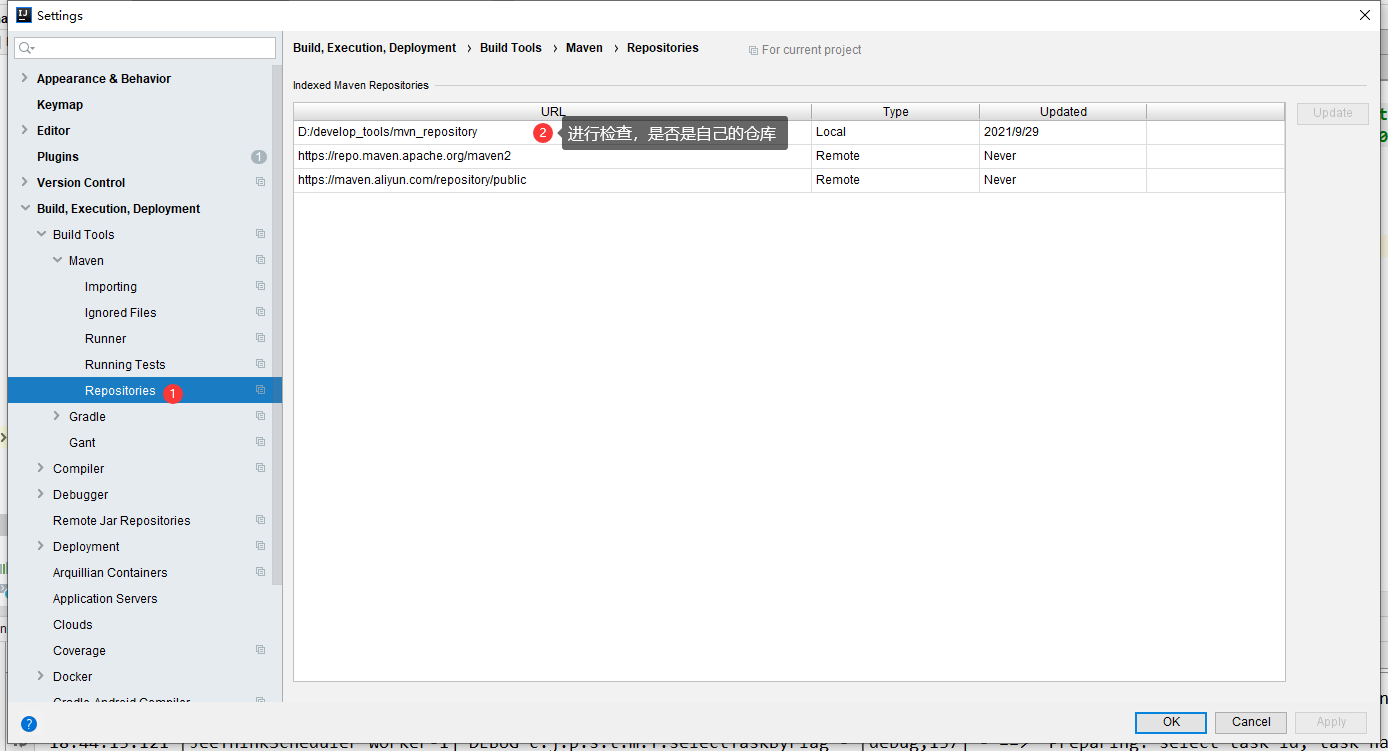Click the project-level icon beside Gradle
This screenshot has width=1388, height=751.
pyautogui.click(x=260, y=416)
